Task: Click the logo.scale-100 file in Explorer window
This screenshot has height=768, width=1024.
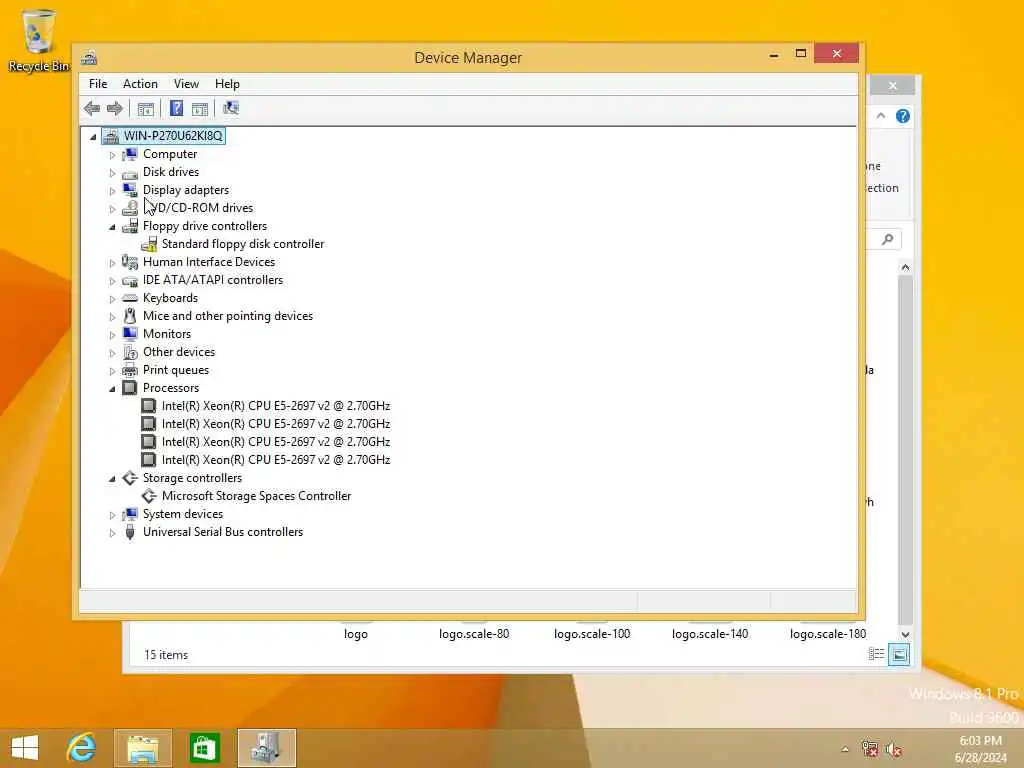Action: (592, 633)
